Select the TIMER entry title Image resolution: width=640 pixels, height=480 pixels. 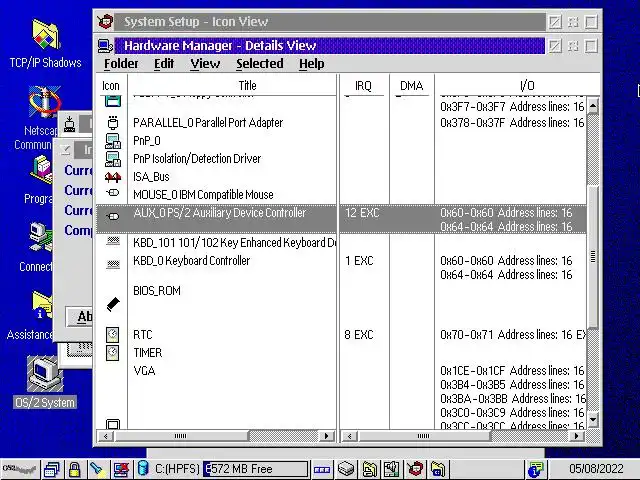(x=147, y=353)
